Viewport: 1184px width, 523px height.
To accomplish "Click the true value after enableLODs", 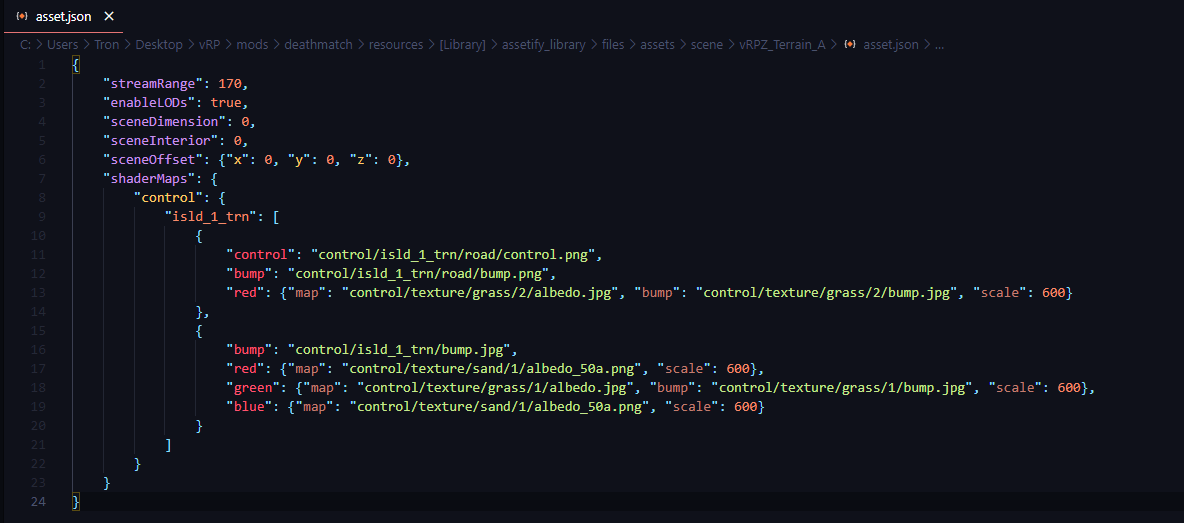I will (x=226, y=102).
